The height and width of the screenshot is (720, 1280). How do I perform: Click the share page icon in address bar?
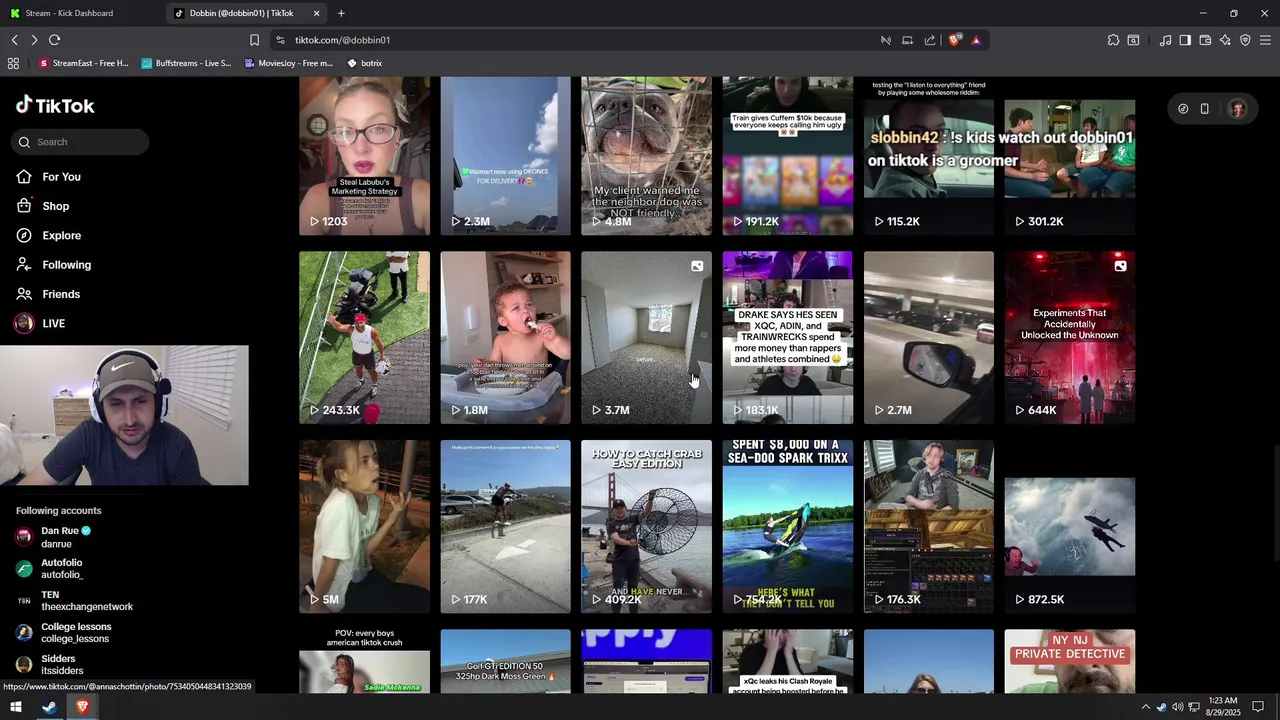coord(930,40)
